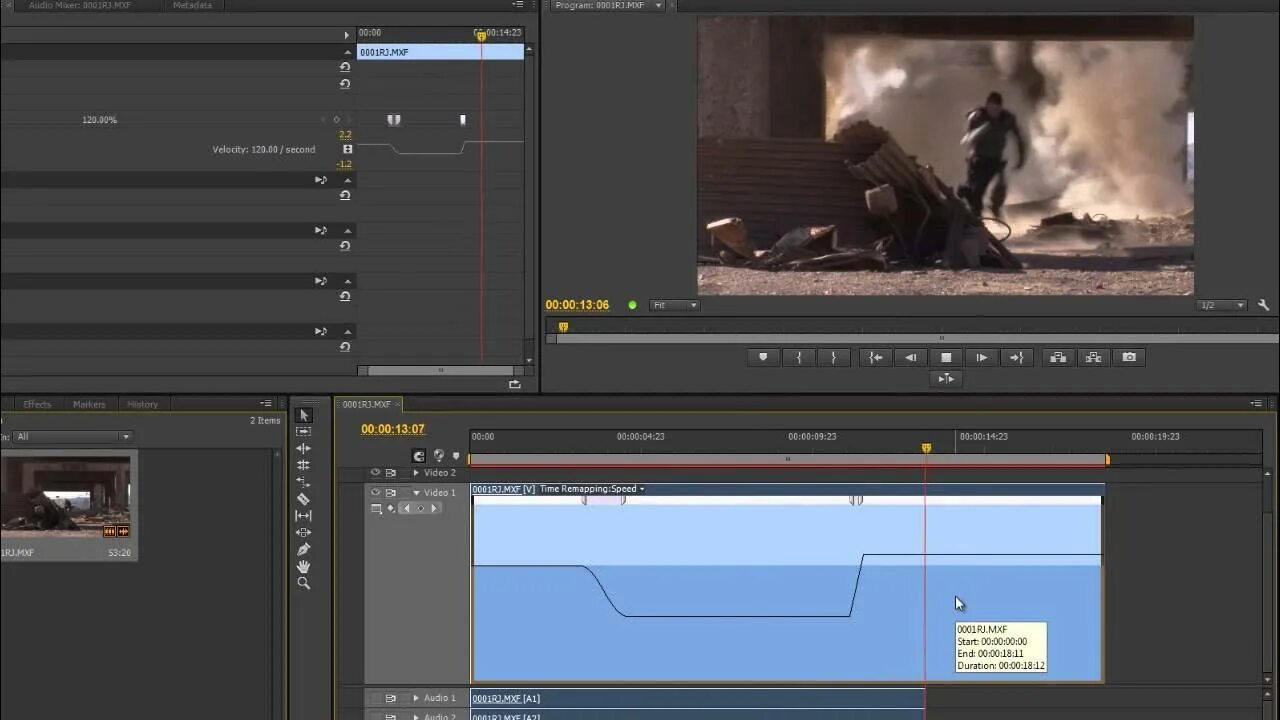Click the Lift button
Viewport: 1280px width, 720px height.
[1058, 357]
